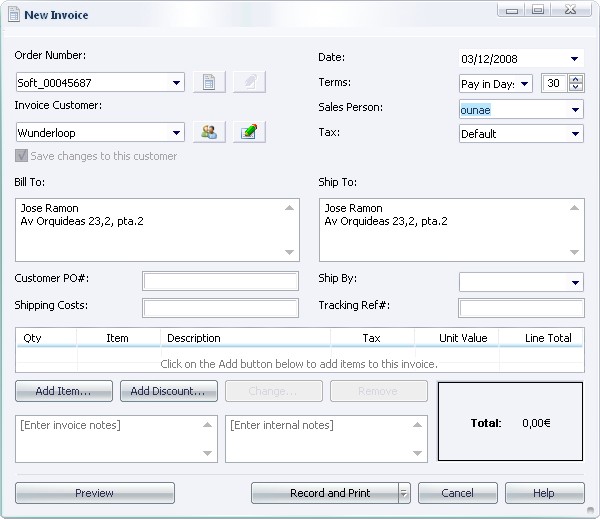Decrease terms days with the down spinner
600x519 pixels.
[576, 87]
